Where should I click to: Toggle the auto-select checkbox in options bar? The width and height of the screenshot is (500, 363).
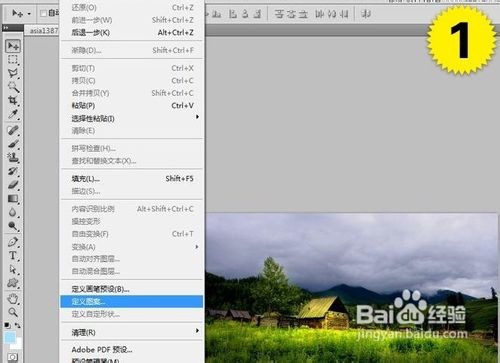click(43, 13)
